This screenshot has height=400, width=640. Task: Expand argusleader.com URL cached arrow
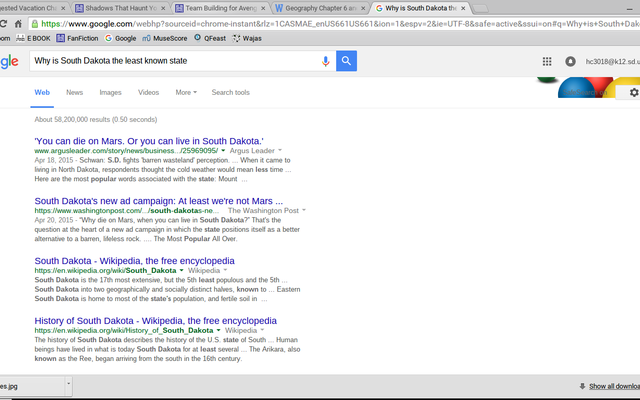tap(223, 151)
